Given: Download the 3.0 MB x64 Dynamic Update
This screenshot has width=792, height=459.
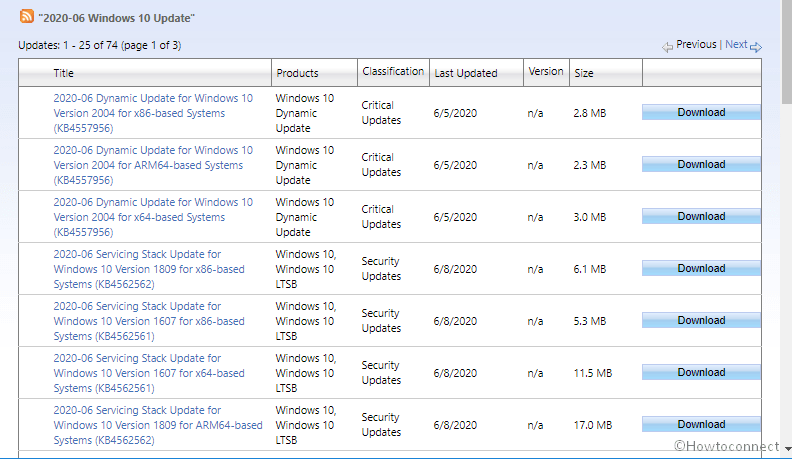Looking at the screenshot, I should click(x=701, y=216).
